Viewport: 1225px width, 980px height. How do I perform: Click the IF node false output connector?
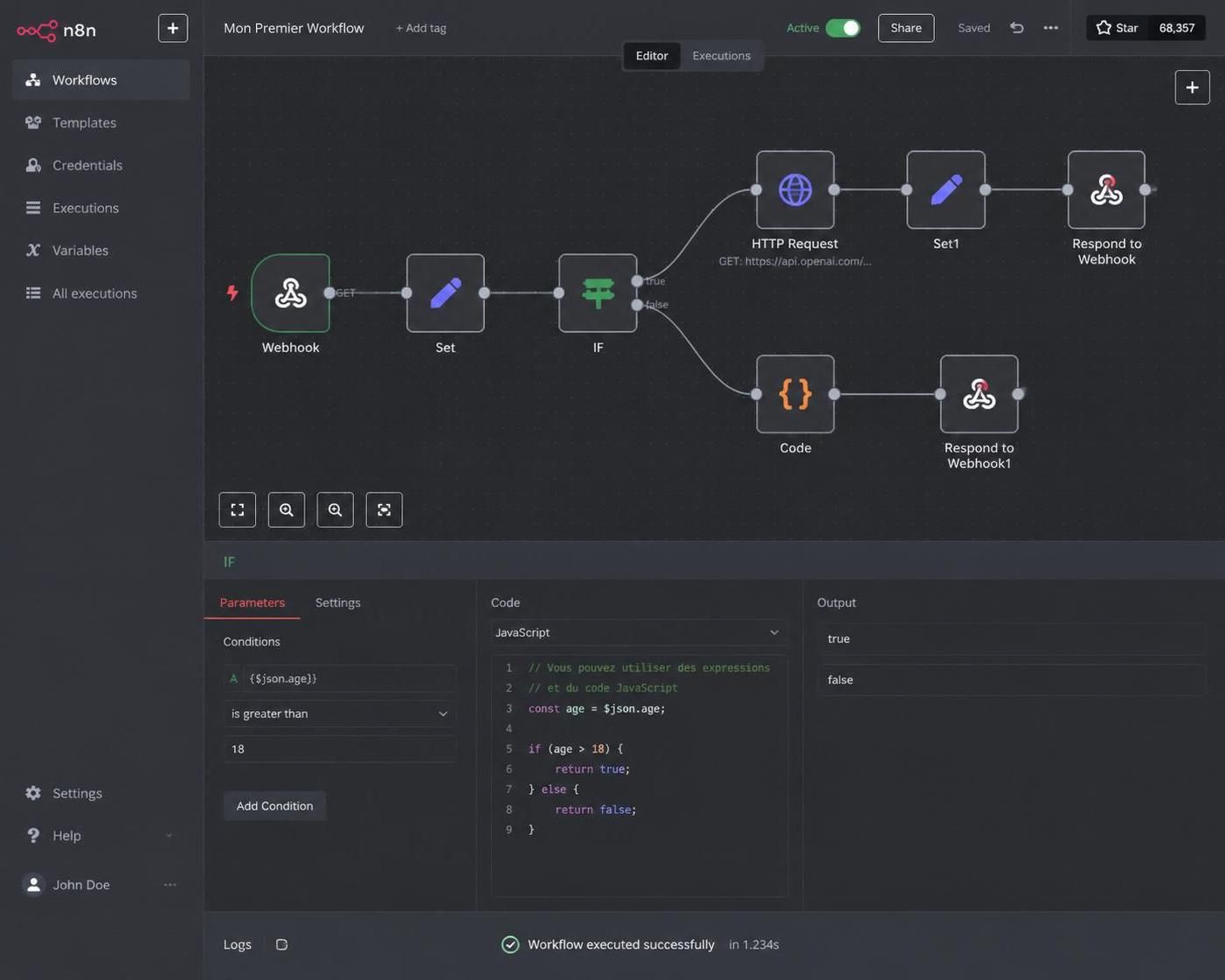coord(638,305)
